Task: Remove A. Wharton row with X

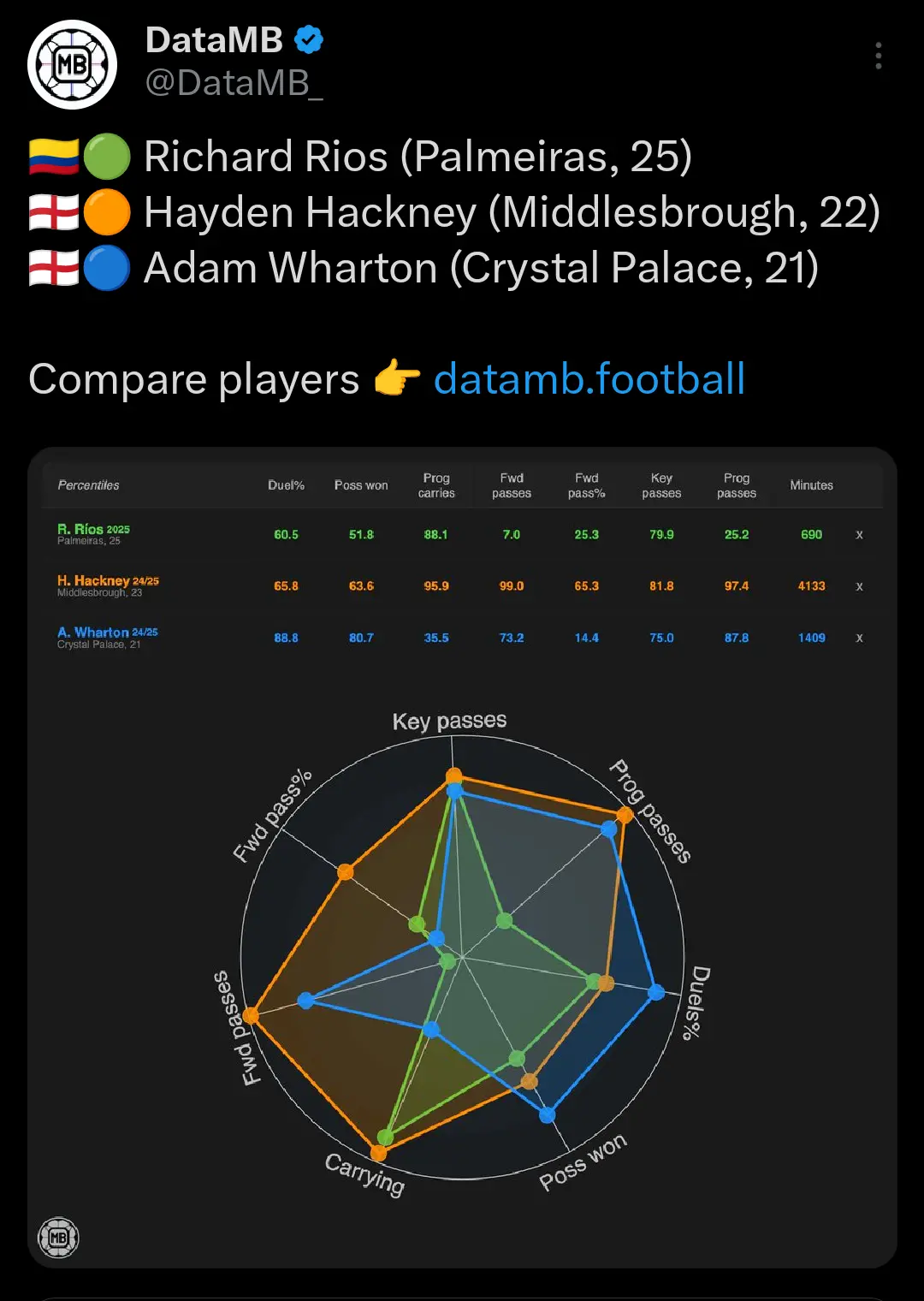Action: pyautogui.click(x=859, y=638)
